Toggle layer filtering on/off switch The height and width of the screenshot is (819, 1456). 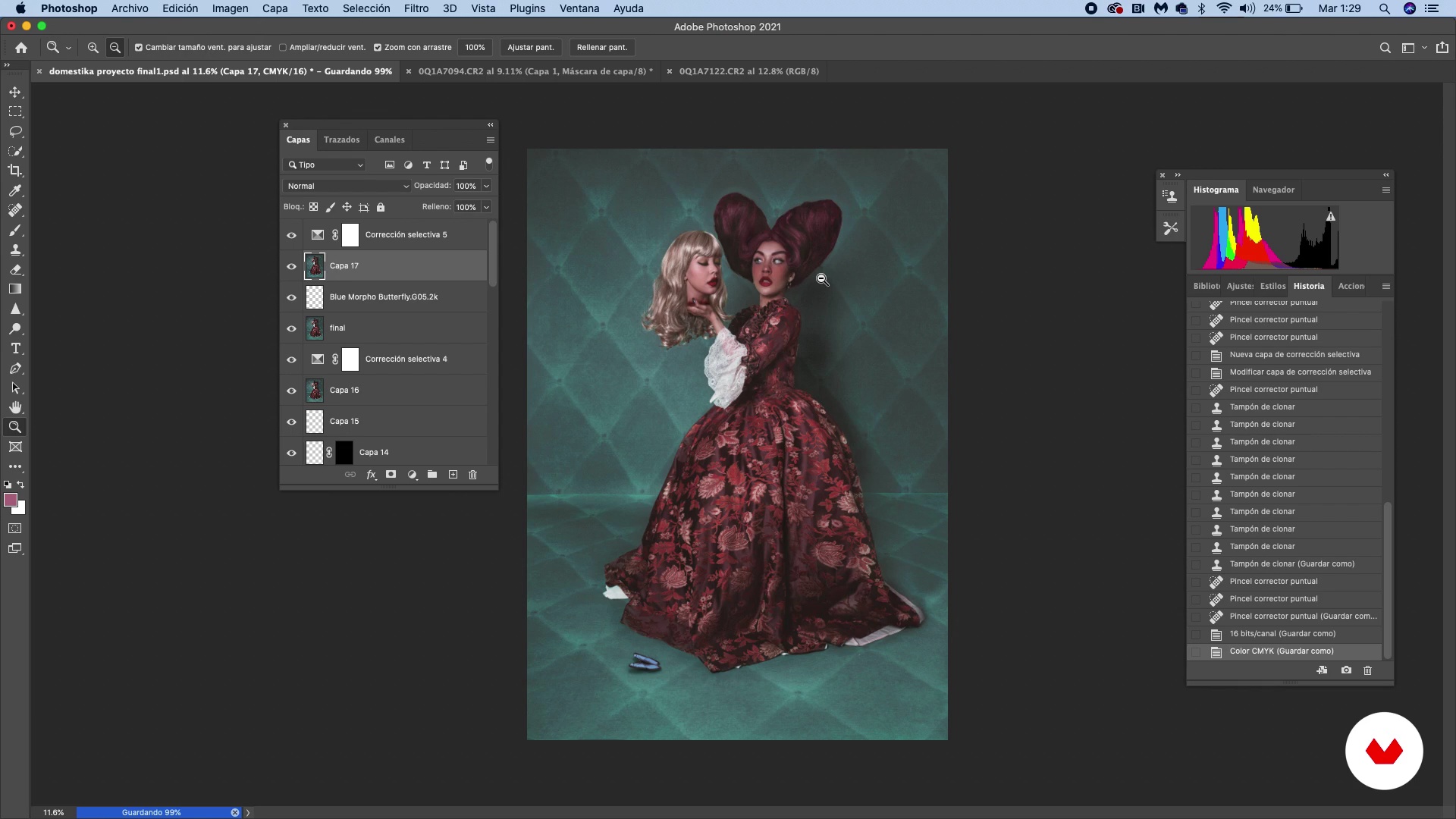pos(489,162)
